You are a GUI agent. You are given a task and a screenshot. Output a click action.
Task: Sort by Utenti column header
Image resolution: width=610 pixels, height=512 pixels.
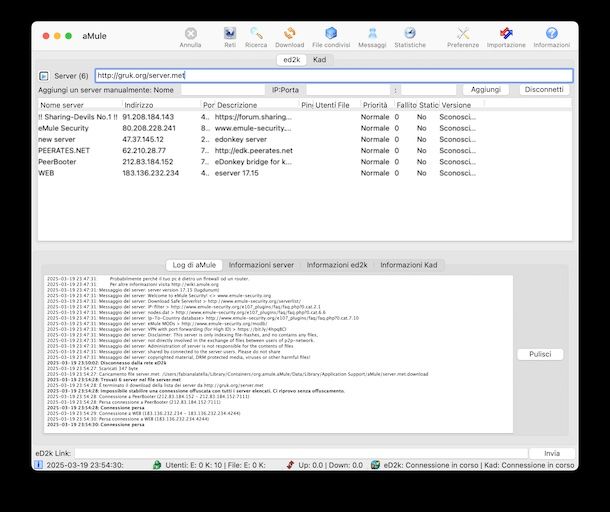[325, 105]
